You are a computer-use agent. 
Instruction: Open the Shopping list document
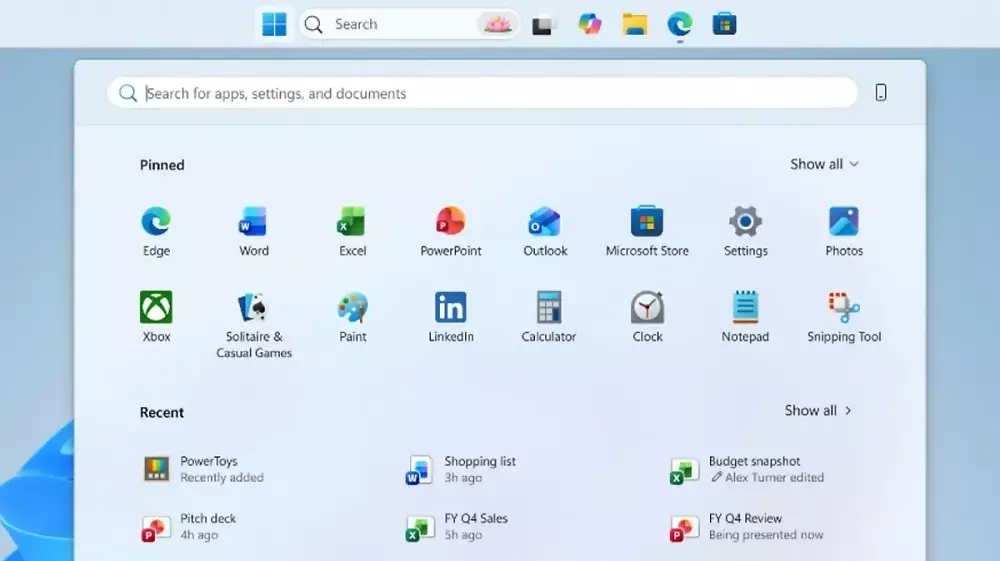(x=462, y=469)
